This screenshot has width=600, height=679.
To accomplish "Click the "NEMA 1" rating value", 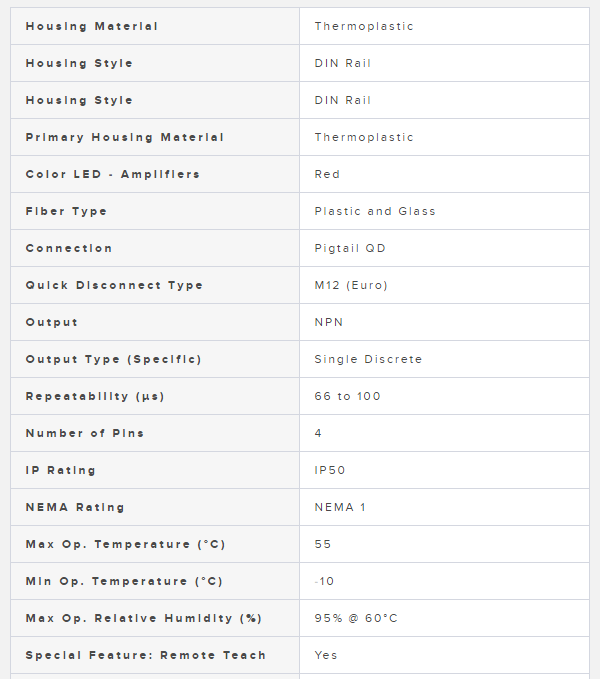I will 340,507.
